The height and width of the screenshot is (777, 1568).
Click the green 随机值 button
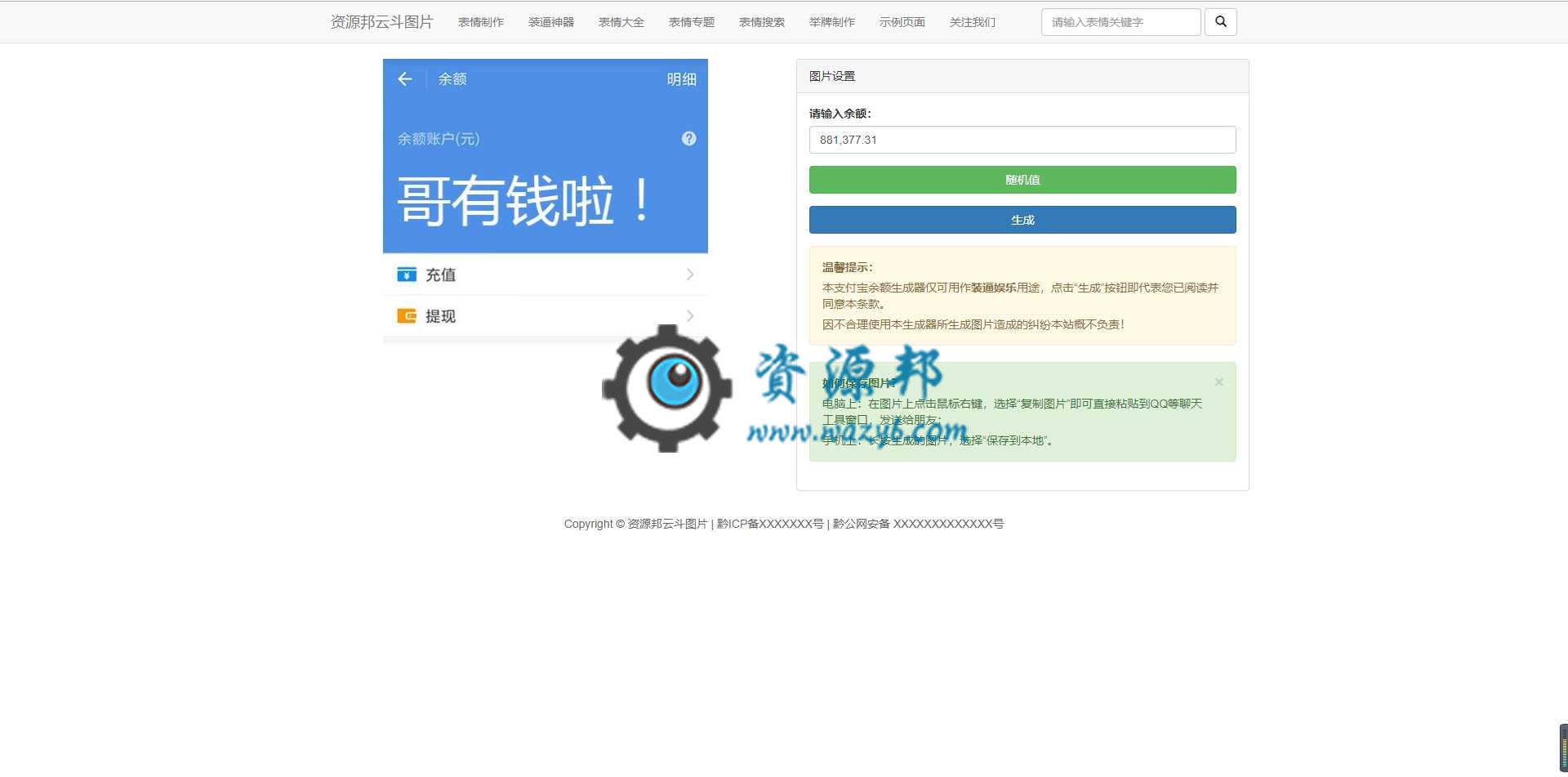point(1022,180)
